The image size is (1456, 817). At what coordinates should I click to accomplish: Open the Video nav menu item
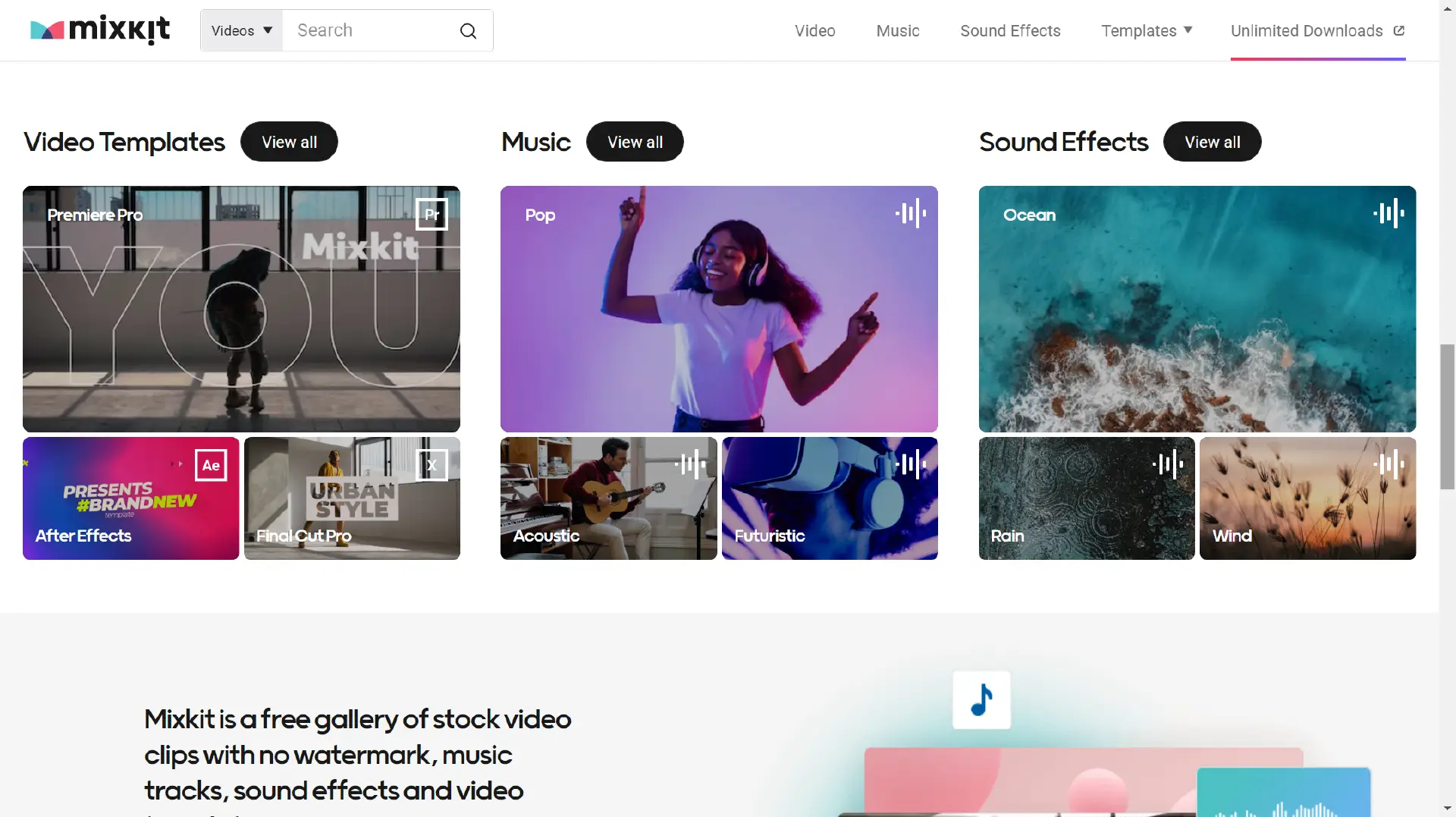pyautogui.click(x=814, y=31)
